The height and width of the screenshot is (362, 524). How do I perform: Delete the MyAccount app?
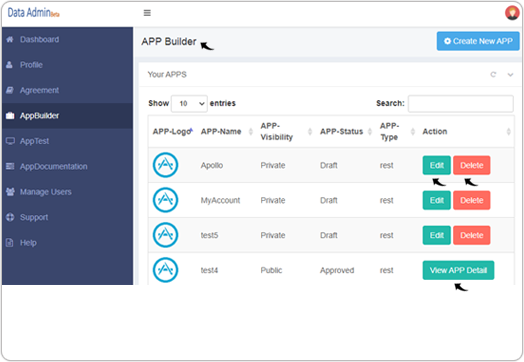(472, 200)
